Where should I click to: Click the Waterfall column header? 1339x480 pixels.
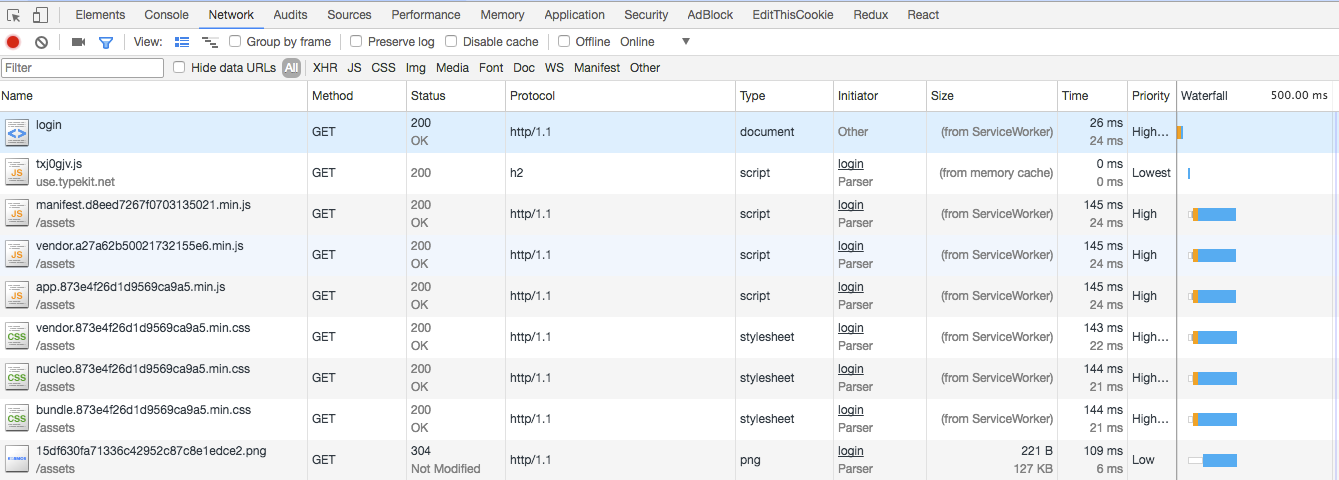pyautogui.click(x=1257, y=96)
